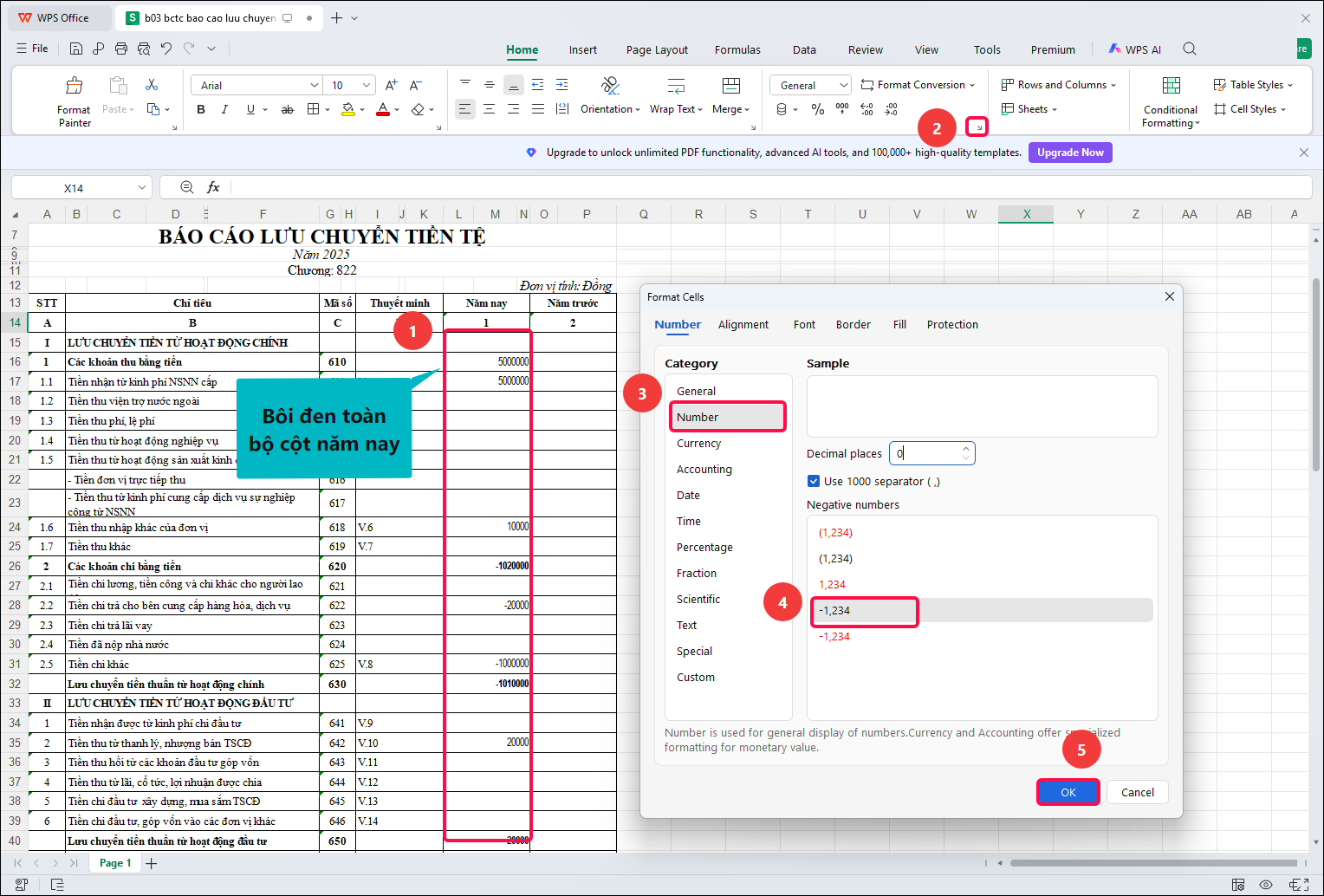
Task: Pick the yellow fill color button
Action: pos(347,109)
